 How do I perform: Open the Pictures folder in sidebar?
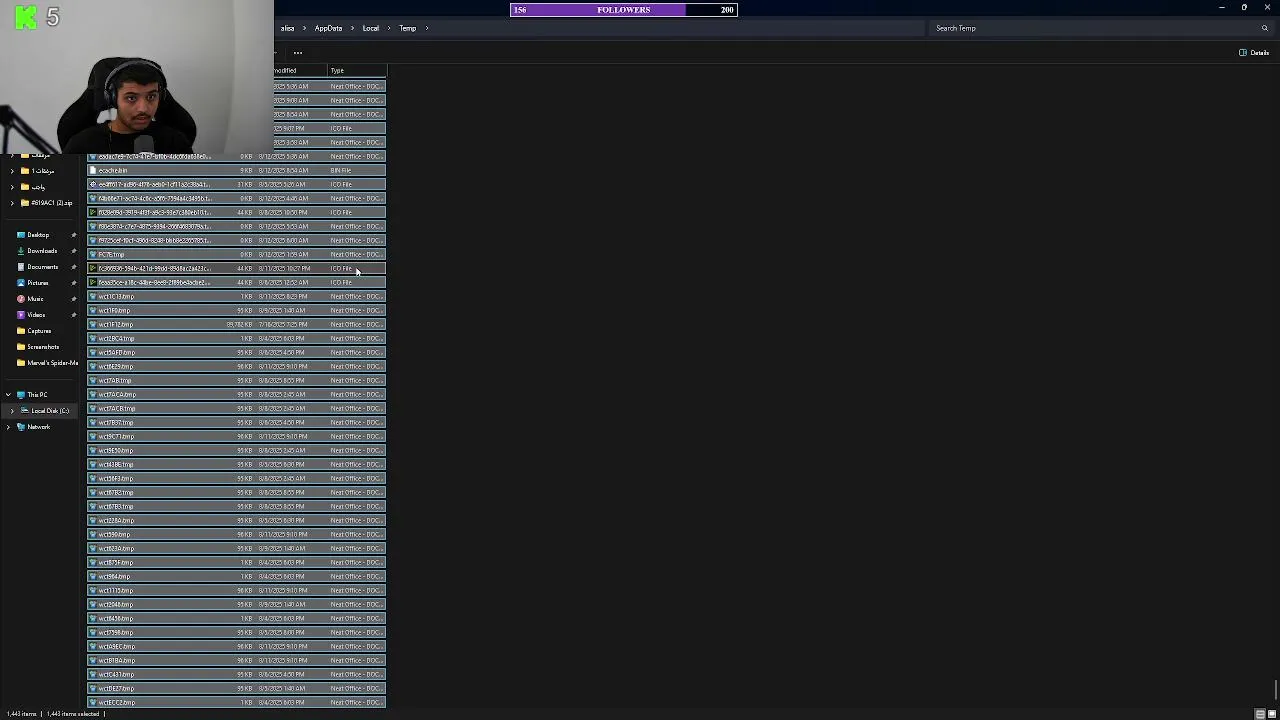click(38, 283)
